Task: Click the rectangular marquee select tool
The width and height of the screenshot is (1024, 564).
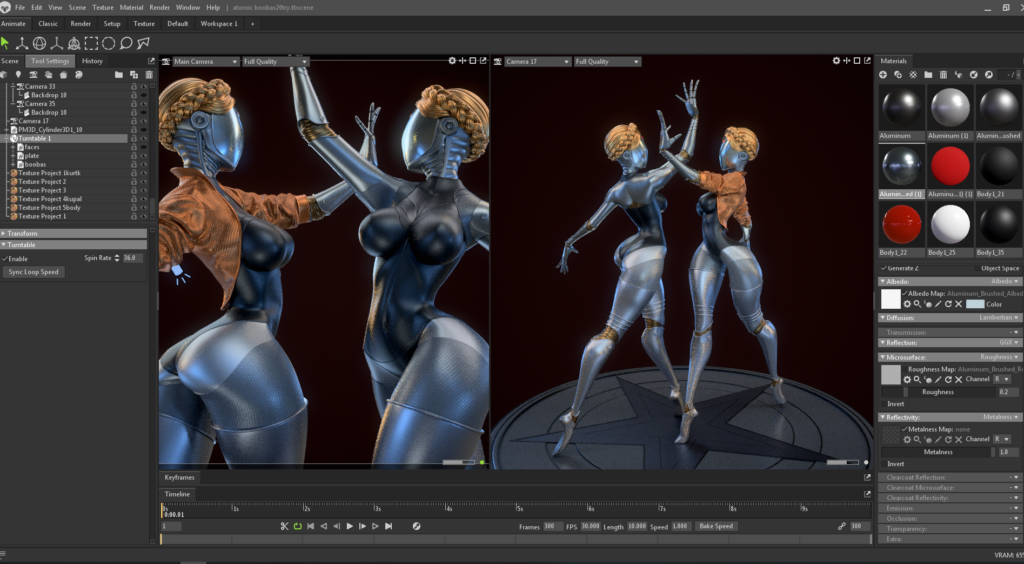Action: (91, 43)
